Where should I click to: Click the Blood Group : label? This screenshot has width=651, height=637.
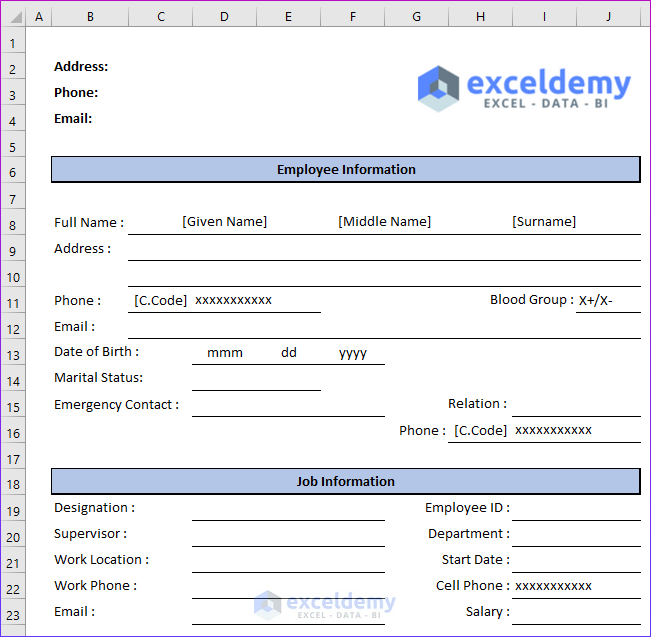coord(532,299)
